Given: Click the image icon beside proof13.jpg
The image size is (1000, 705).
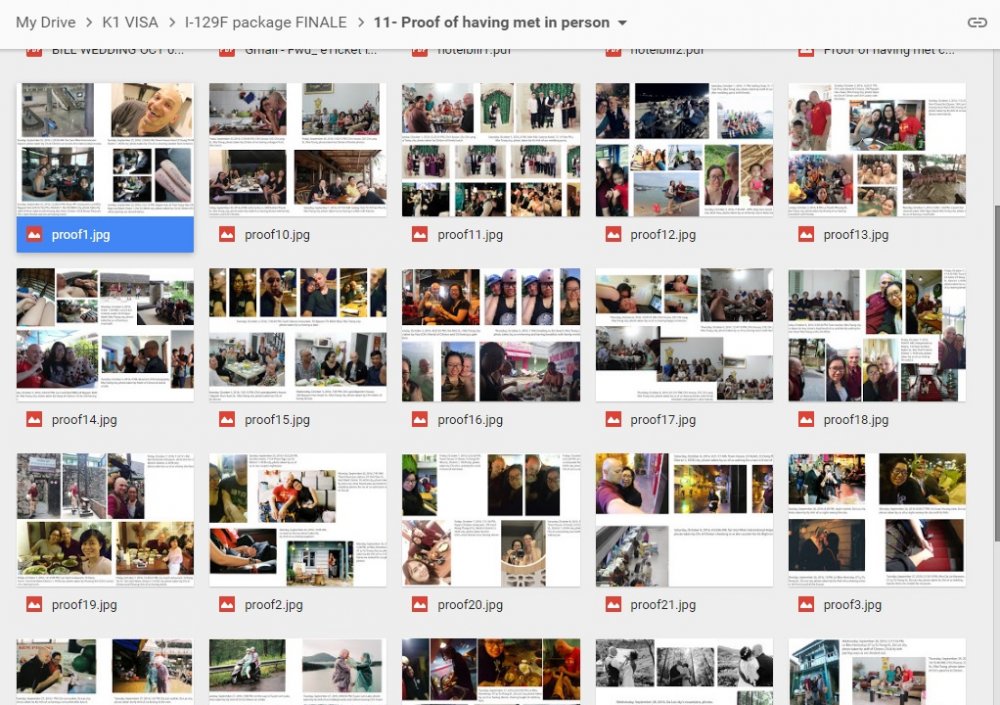Looking at the screenshot, I should point(806,235).
